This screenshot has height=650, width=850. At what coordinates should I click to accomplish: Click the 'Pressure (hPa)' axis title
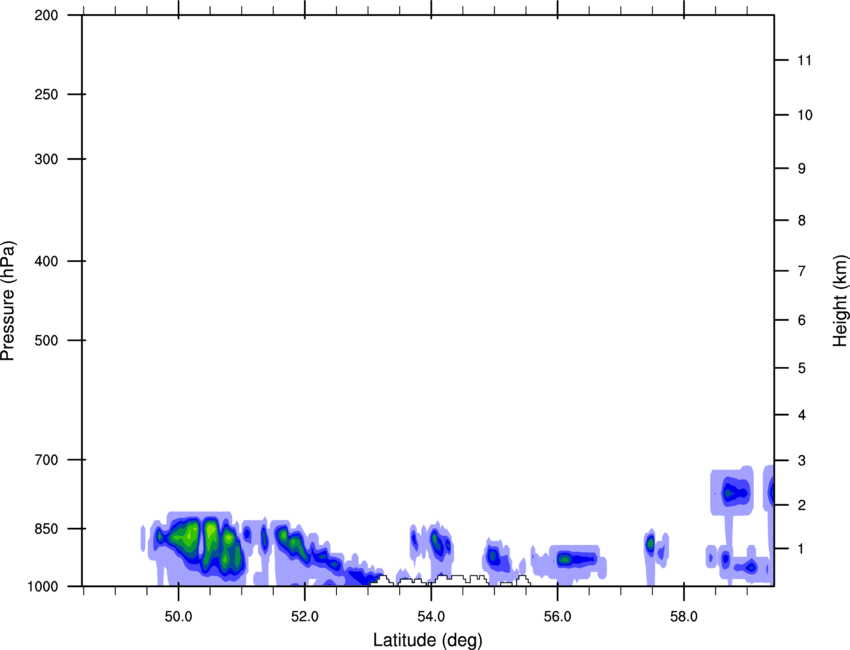pos(8,301)
